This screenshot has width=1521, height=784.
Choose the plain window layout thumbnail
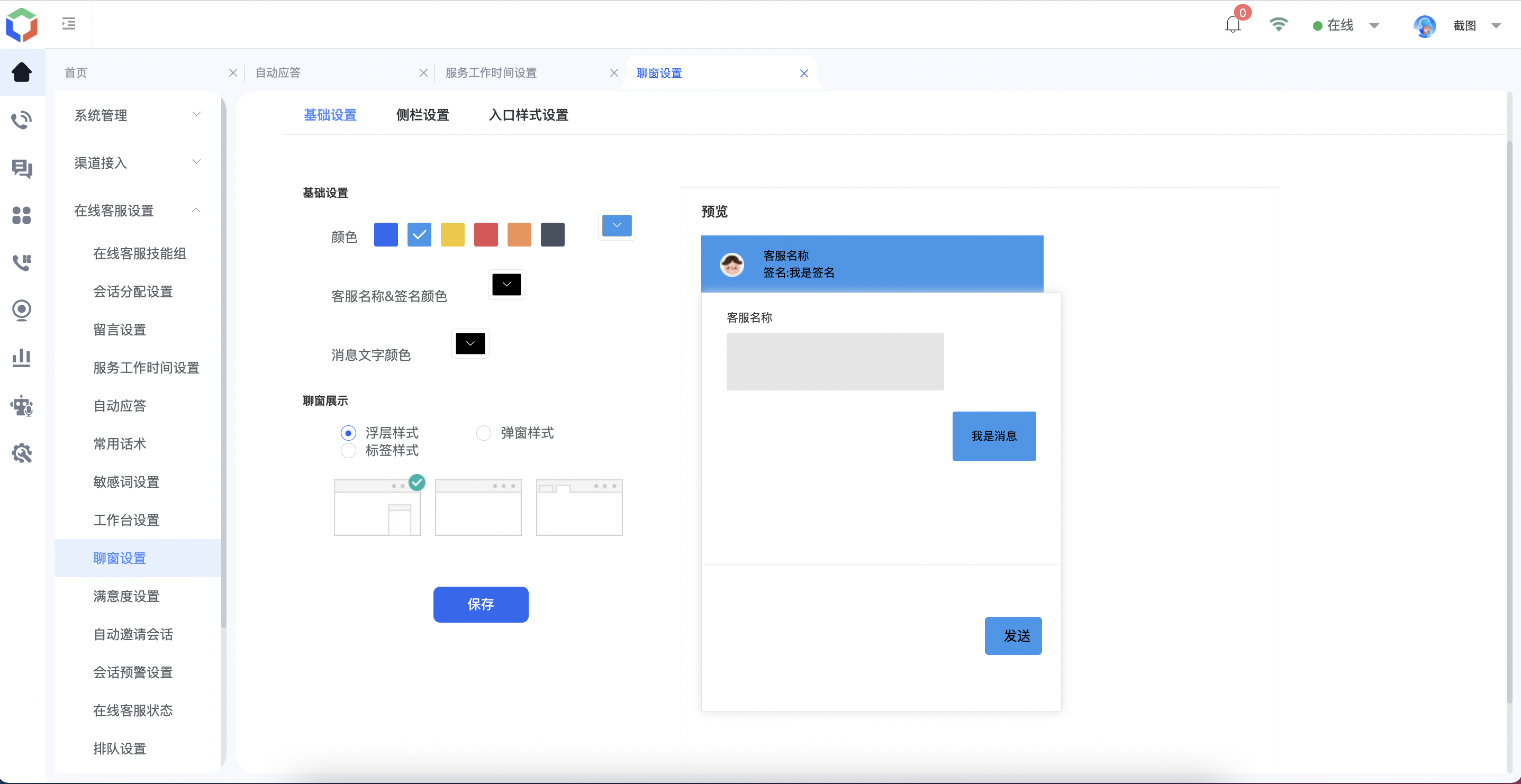478,507
